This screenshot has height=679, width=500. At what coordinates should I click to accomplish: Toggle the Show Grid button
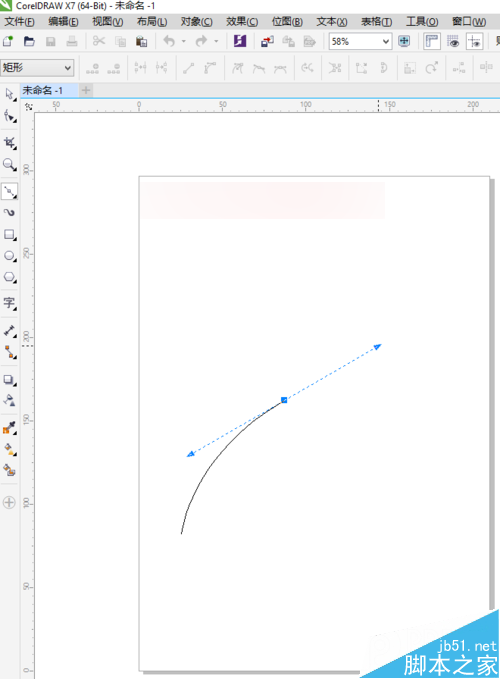click(x=453, y=42)
